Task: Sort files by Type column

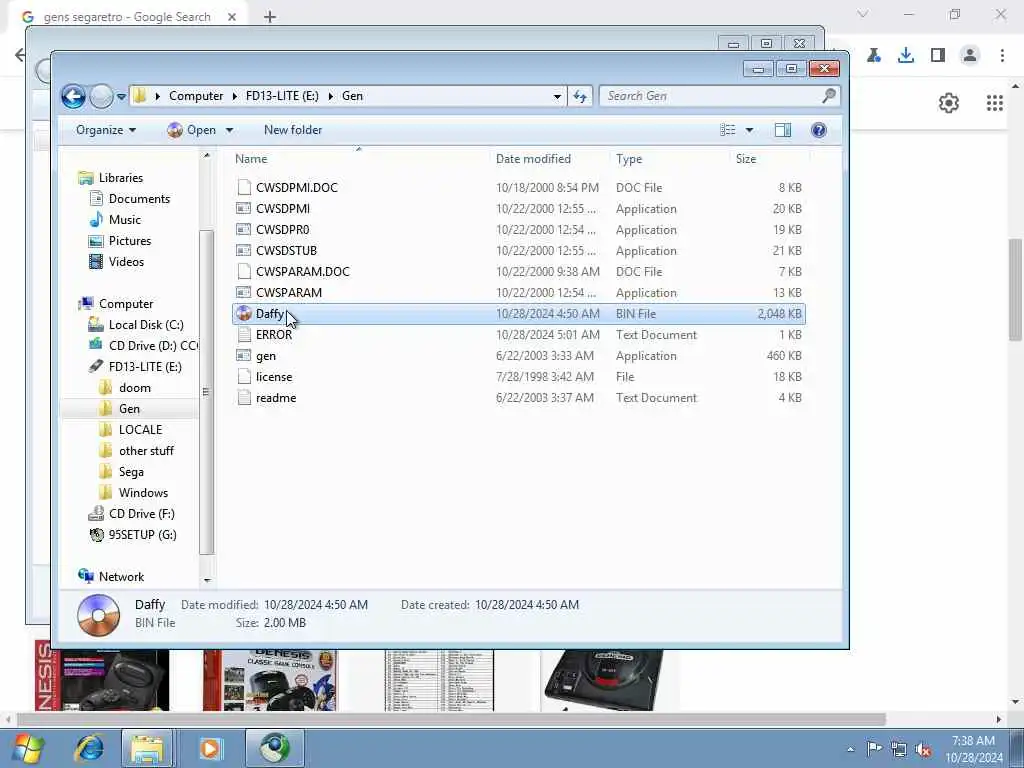Action: tap(670, 159)
